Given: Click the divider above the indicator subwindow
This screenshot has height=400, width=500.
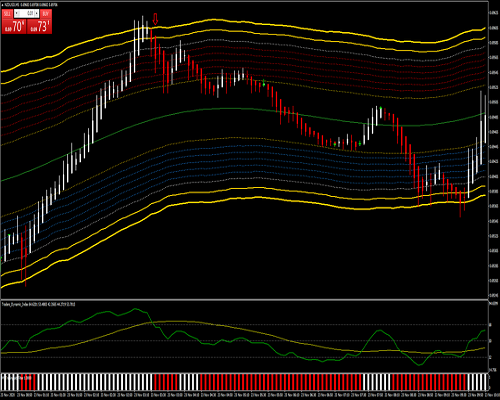Looking at the screenshot, I should coord(244,300).
